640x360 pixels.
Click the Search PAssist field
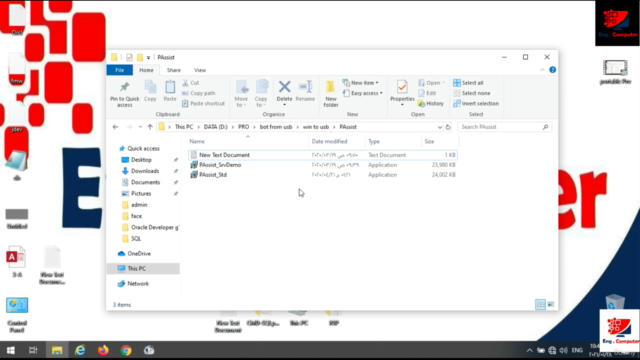click(504, 127)
